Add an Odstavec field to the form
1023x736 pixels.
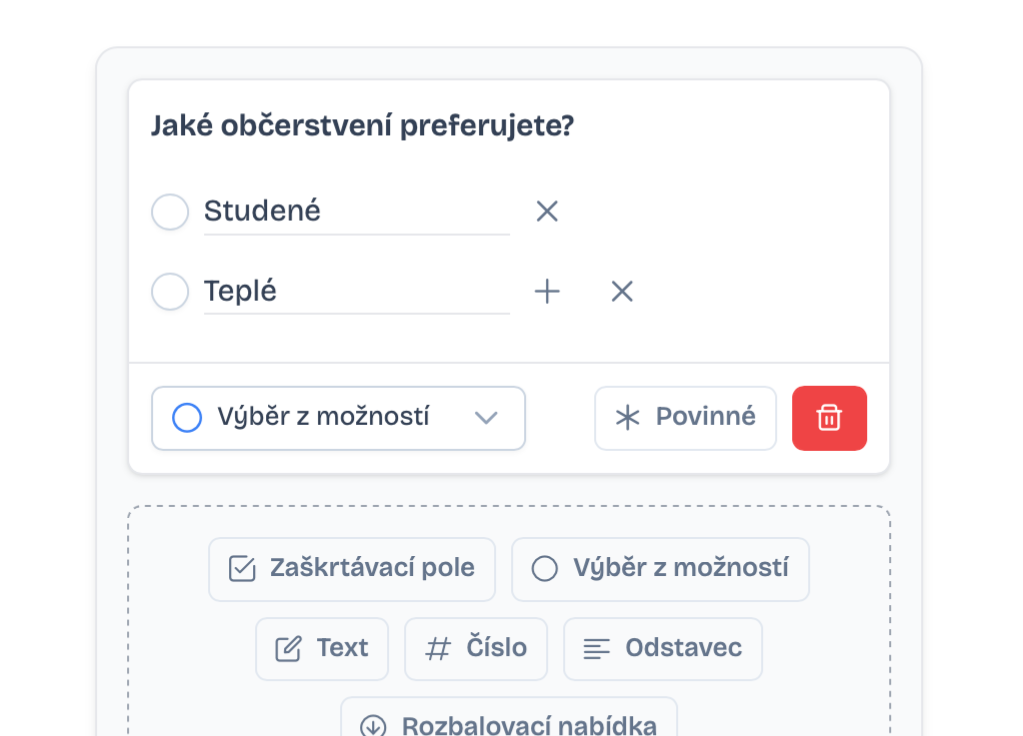[662, 648]
